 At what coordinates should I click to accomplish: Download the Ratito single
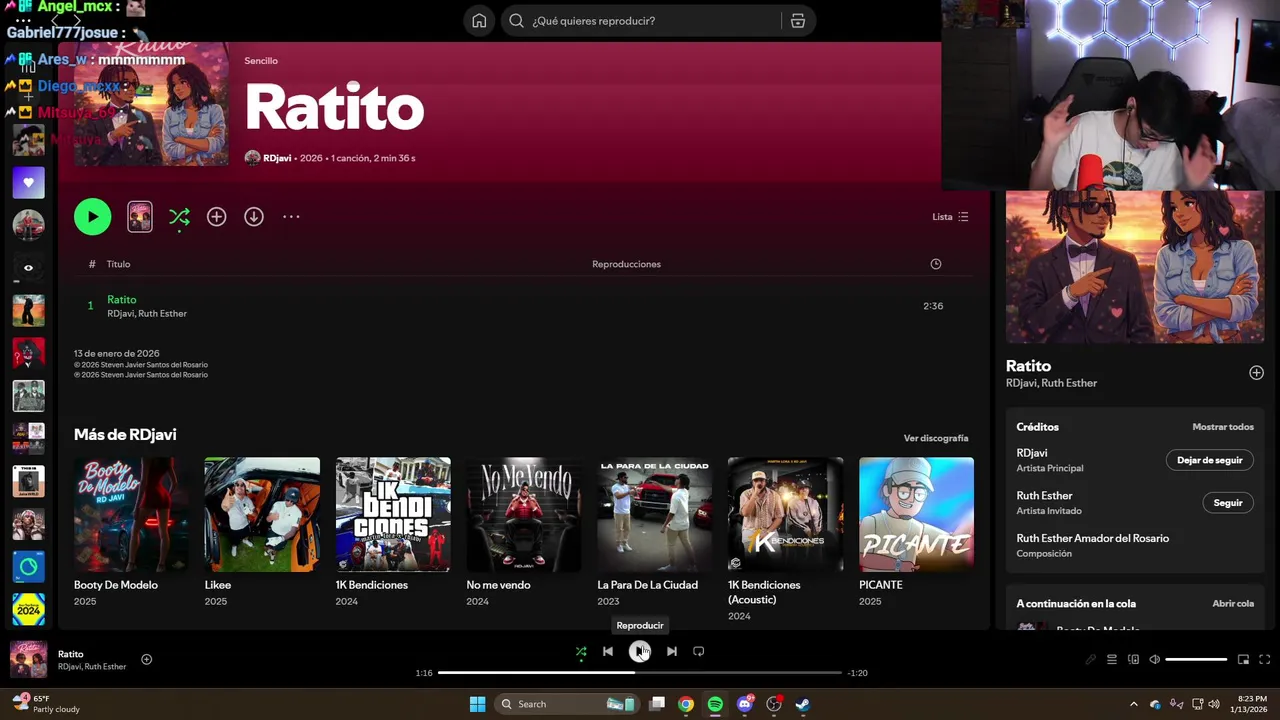[254, 217]
